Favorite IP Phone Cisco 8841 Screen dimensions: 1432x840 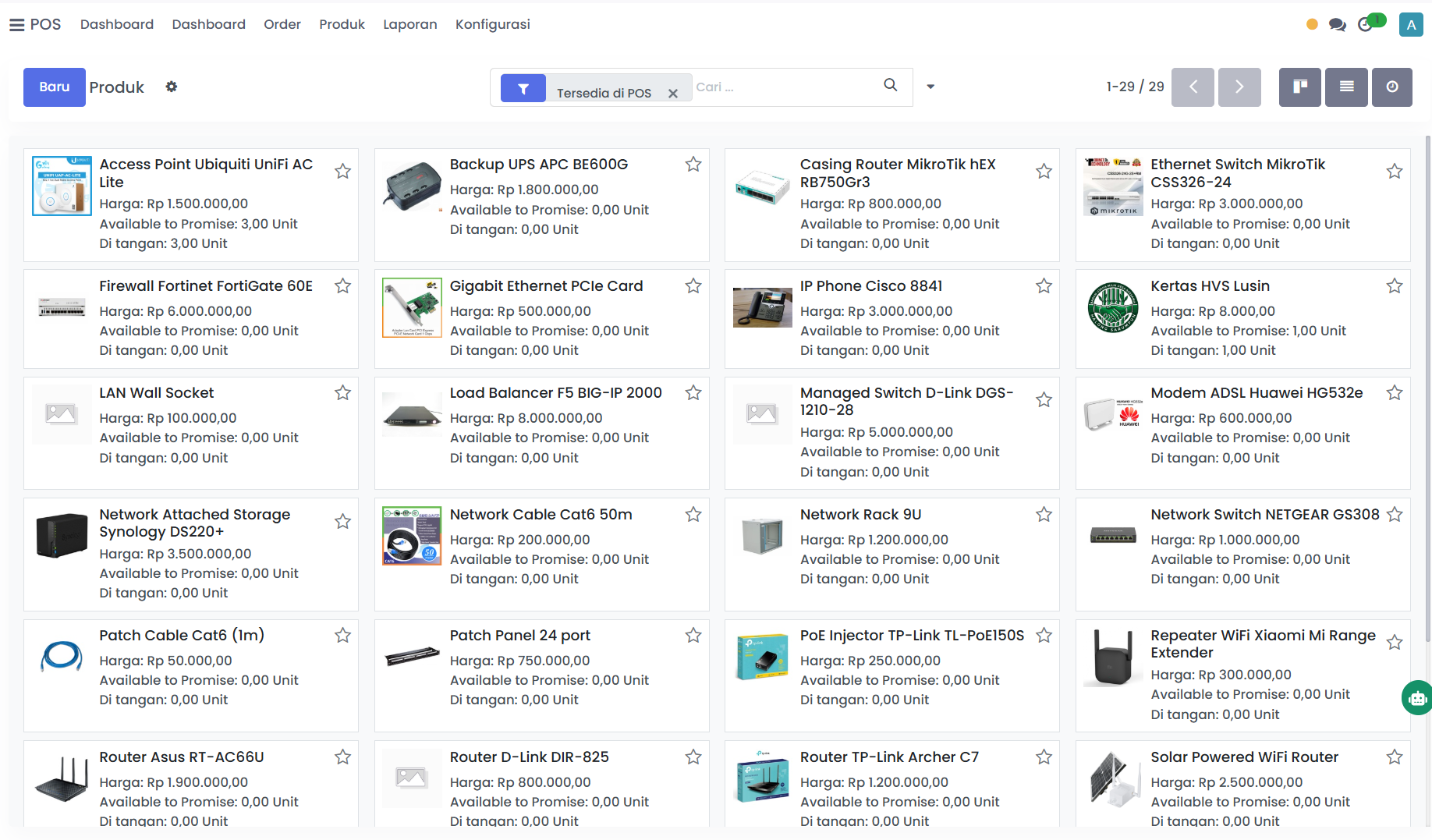(x=1044, y=286)
